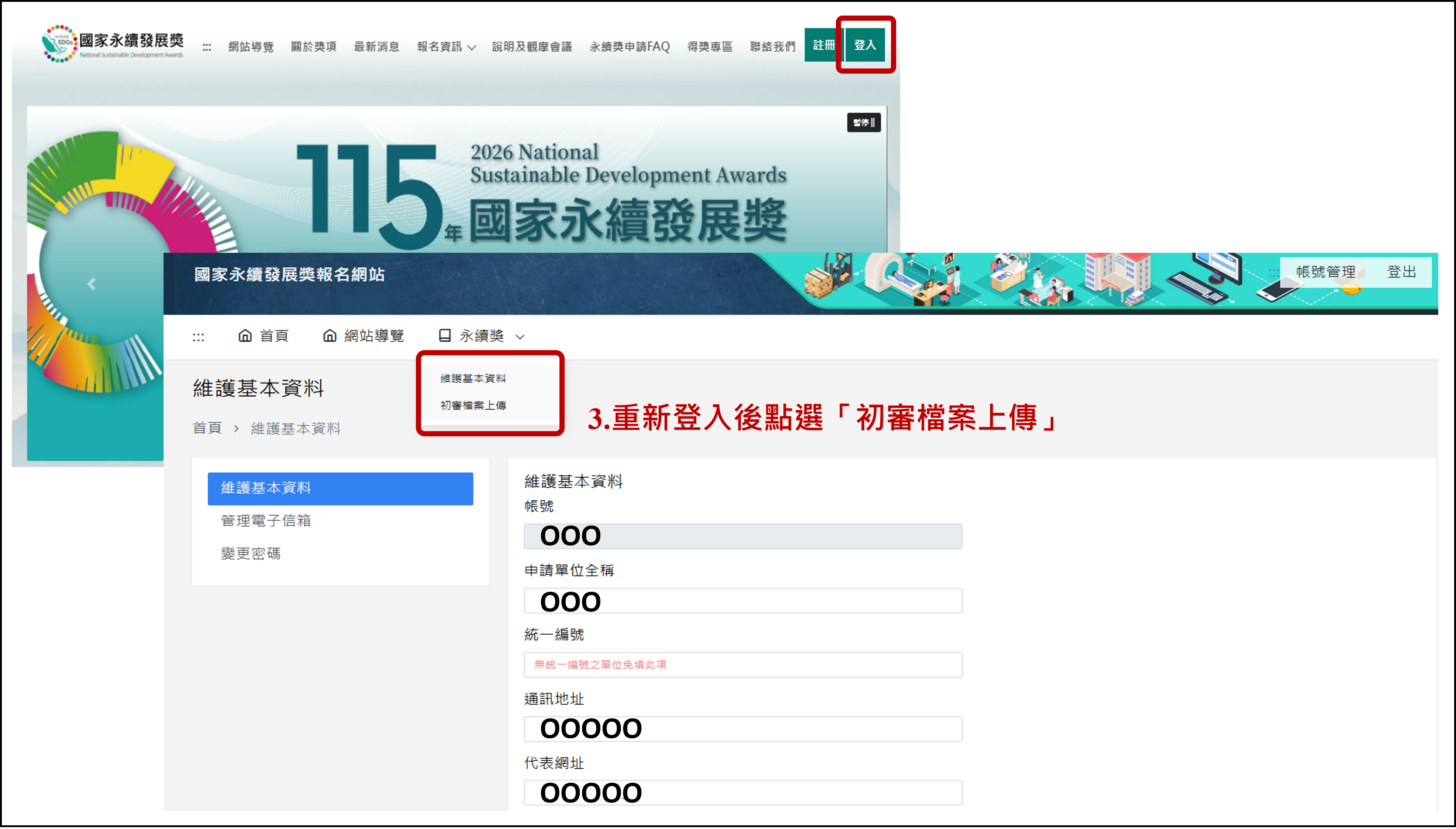The height and width of the screenshot is (829, 1456).
Task: Open 管理電子信箱 in sidebar
Action: click(x=266, y=521)
